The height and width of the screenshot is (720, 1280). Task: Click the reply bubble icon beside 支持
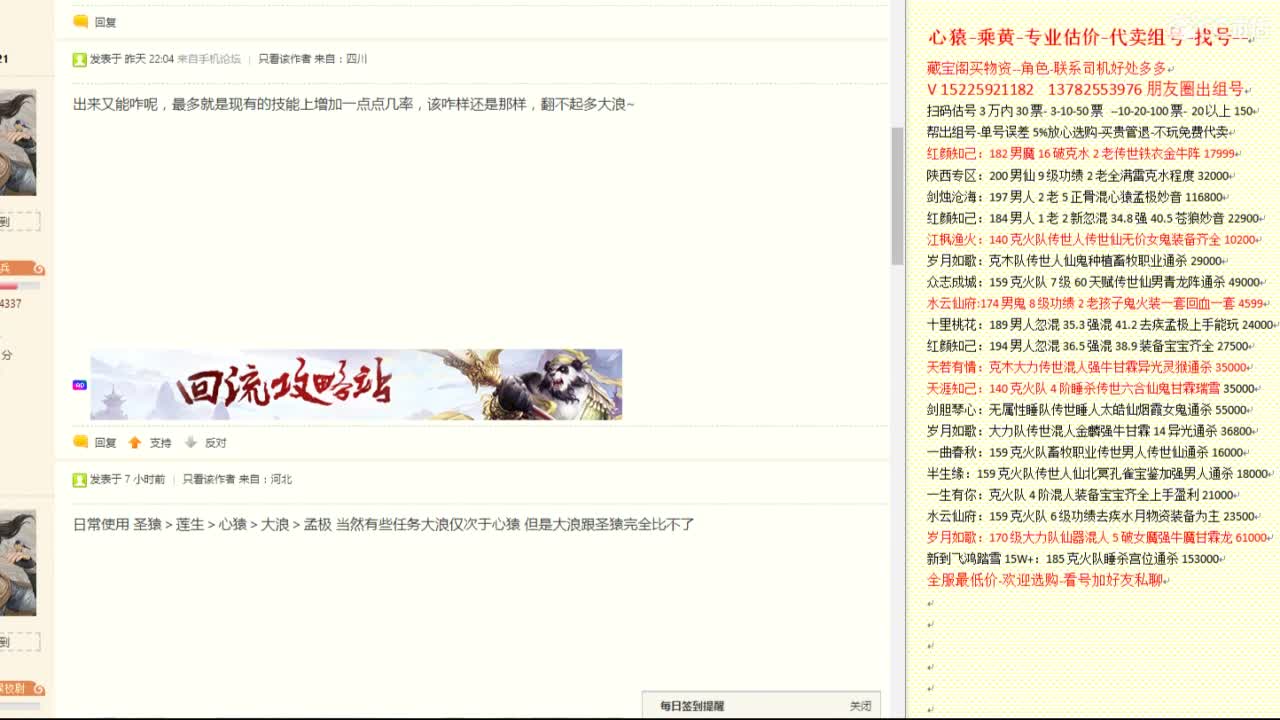point(81,442)
